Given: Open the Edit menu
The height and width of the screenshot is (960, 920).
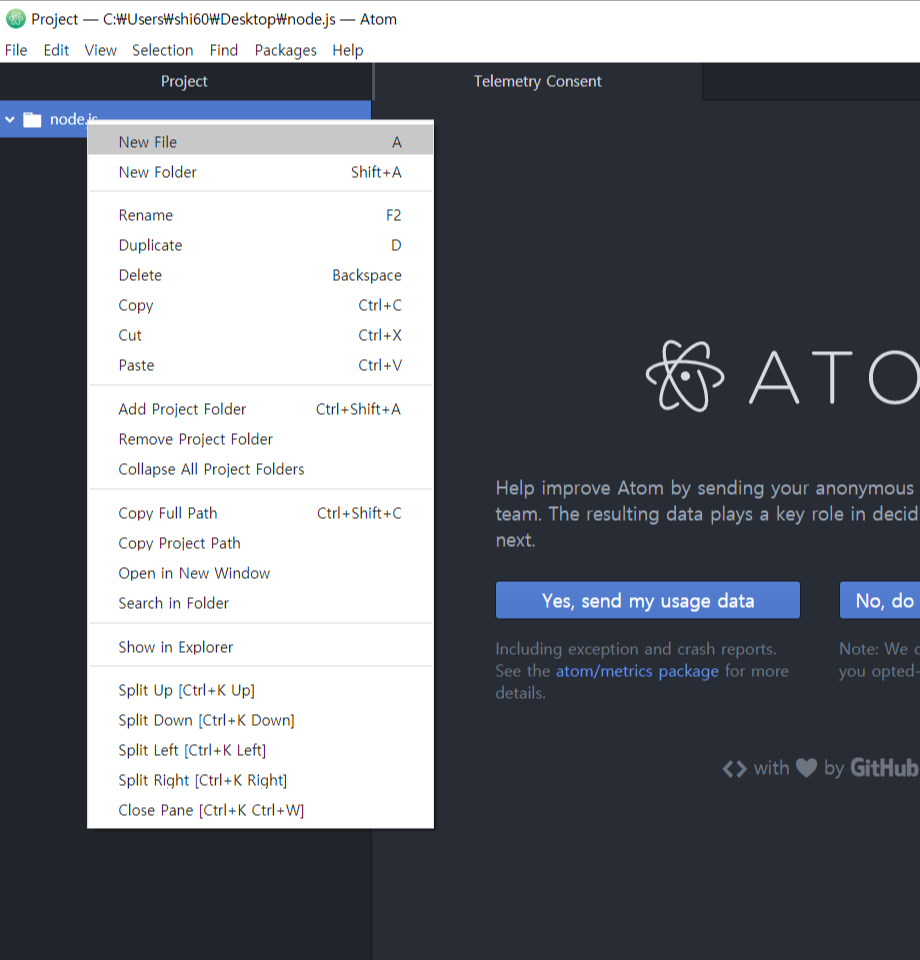Looking at the screenshot, I should 56,50.
